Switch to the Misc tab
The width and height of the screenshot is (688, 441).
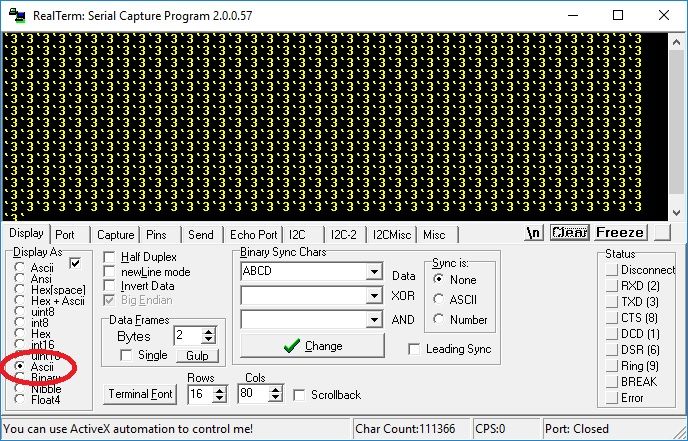point(434,235)
